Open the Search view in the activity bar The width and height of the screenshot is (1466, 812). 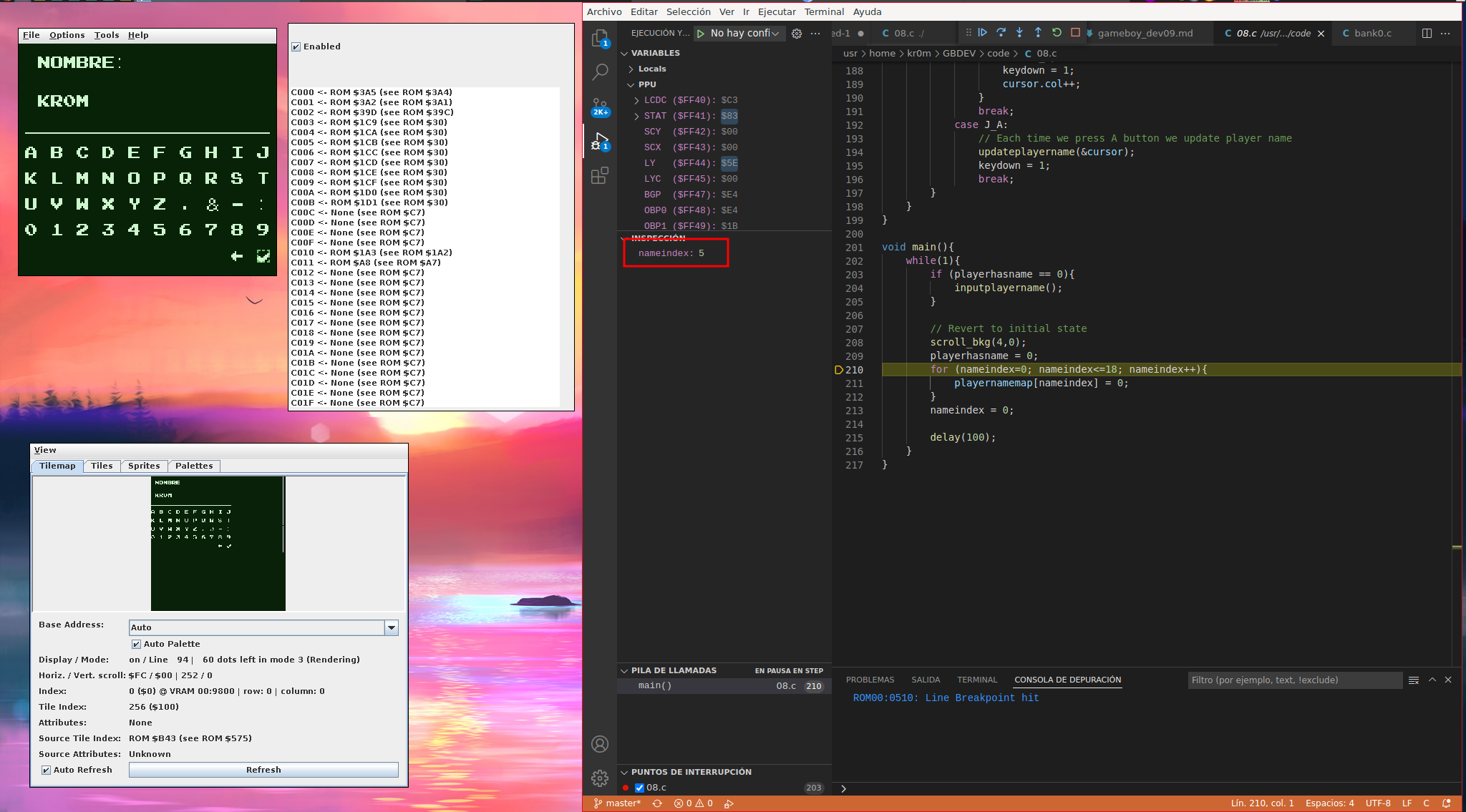[x=600, y=72]
